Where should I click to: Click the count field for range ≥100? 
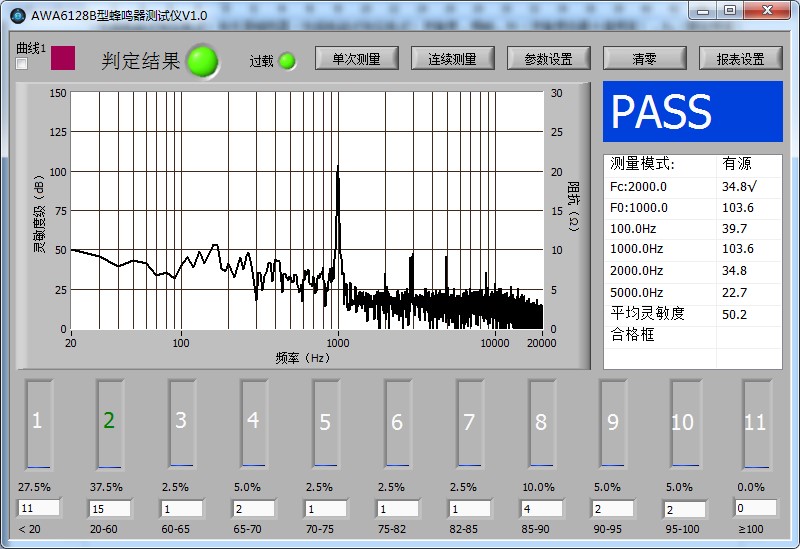pos(755,509)
